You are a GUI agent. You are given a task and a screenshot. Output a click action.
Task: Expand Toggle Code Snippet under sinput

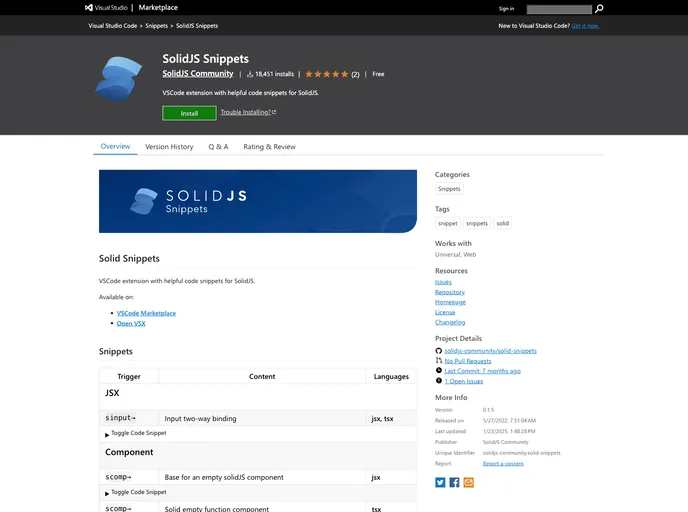(136, 433)
